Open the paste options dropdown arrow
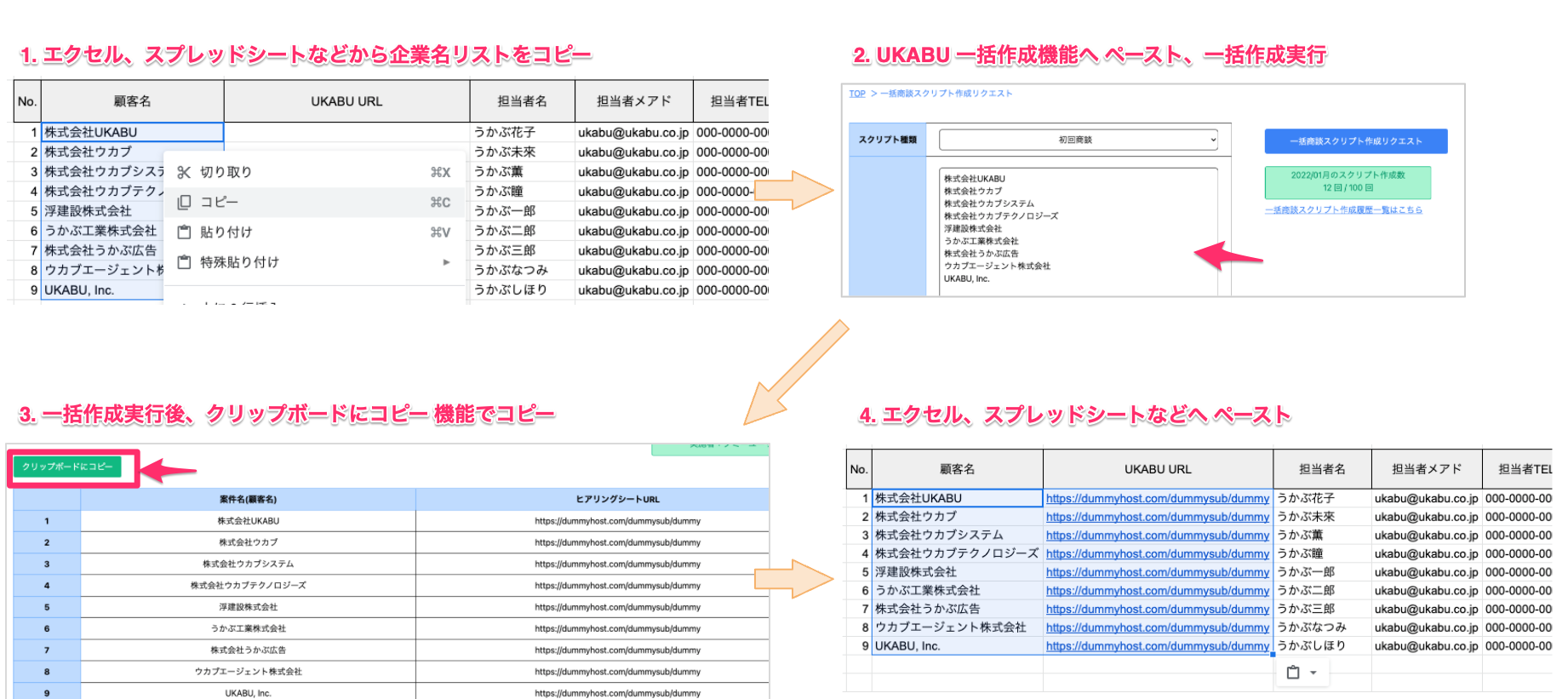Screen dimensions: 1568x699 (x=1313, y=673)
